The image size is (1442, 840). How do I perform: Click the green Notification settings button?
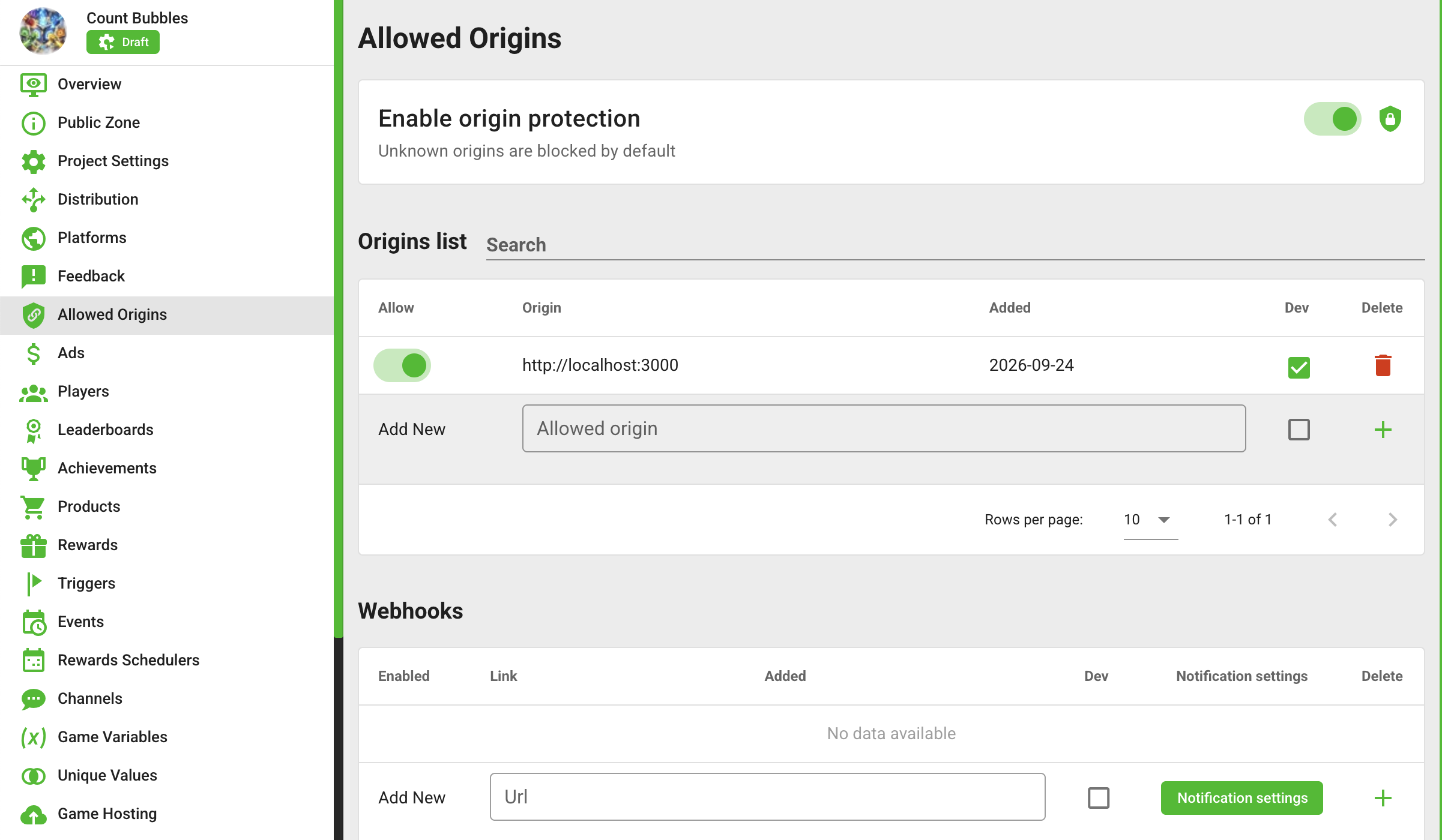[x=1241, y=798]
